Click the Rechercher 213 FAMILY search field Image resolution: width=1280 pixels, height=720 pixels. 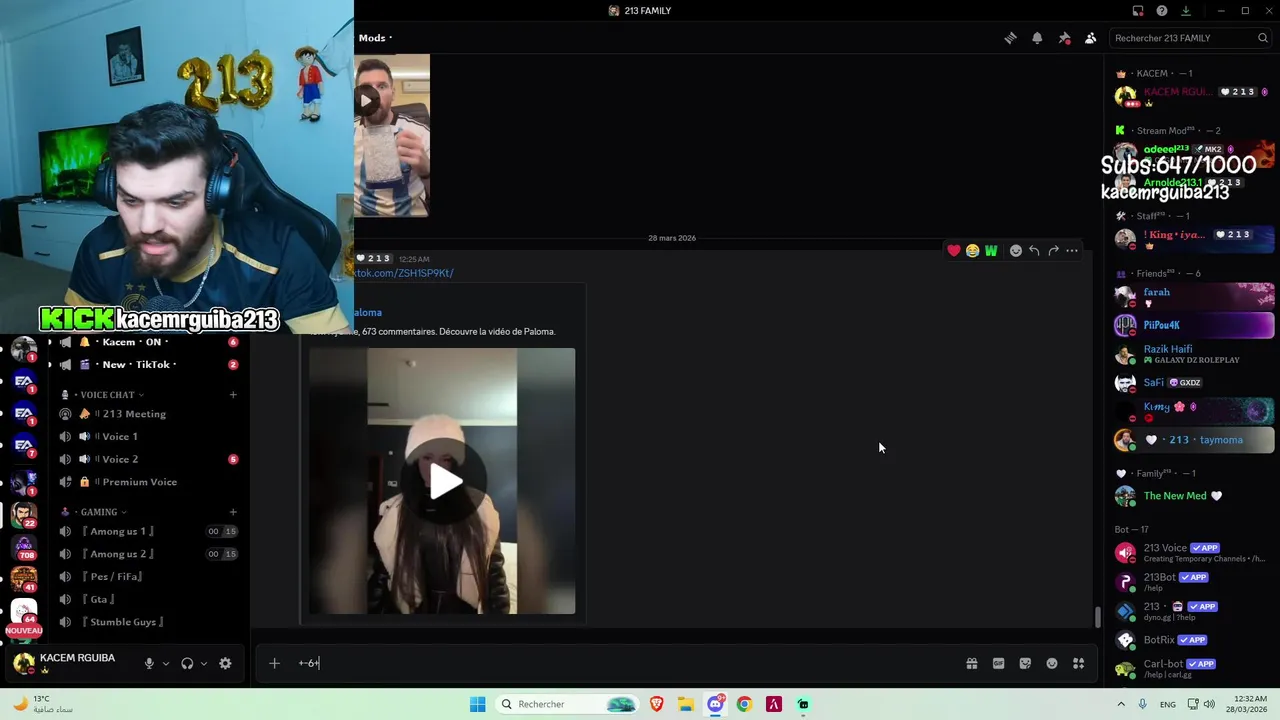pos(1191,38)
